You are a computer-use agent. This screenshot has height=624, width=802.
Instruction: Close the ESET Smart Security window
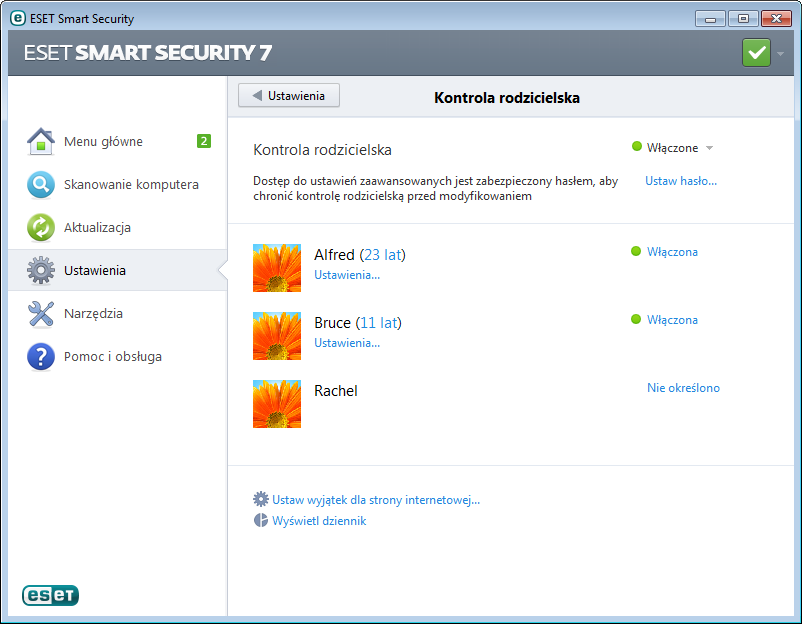776,19
